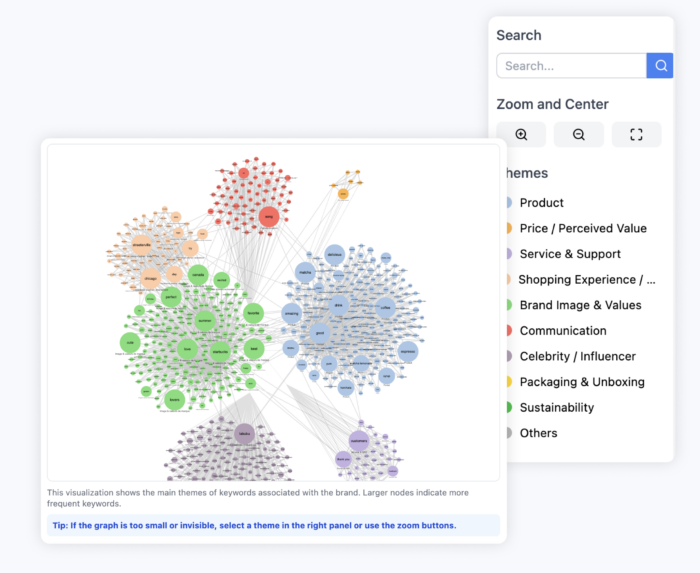Select the large red "song" node
The width and height of the screenshot is (700, 573).
coord(268,216)
